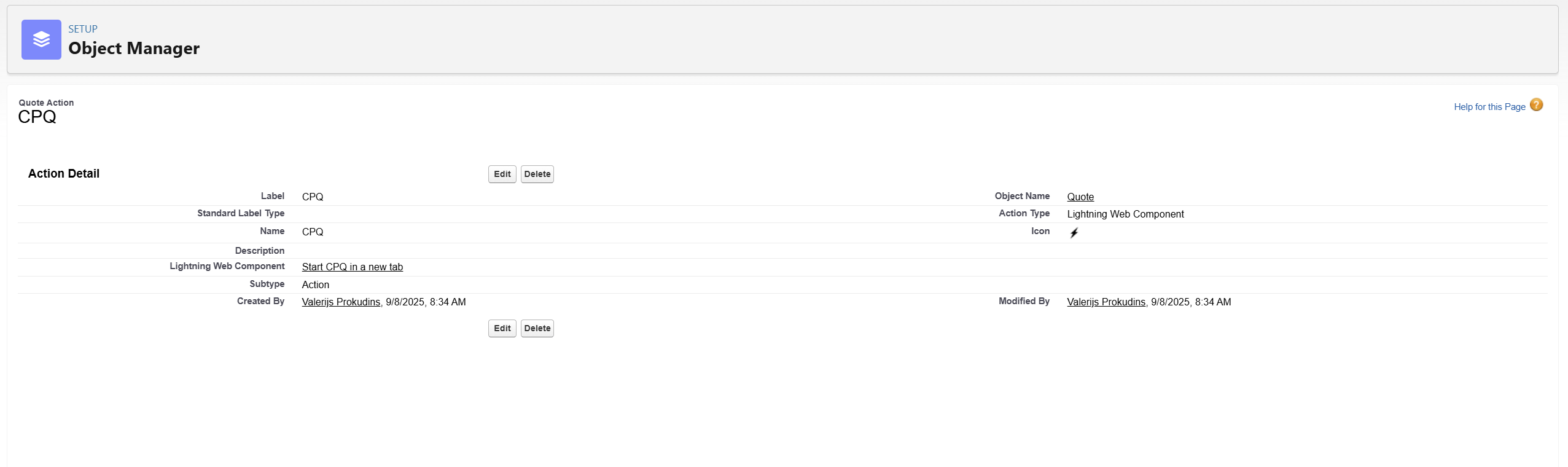Click the Action Detail section title
Screen dimensions: 1568x467
[x=64, y=173]
